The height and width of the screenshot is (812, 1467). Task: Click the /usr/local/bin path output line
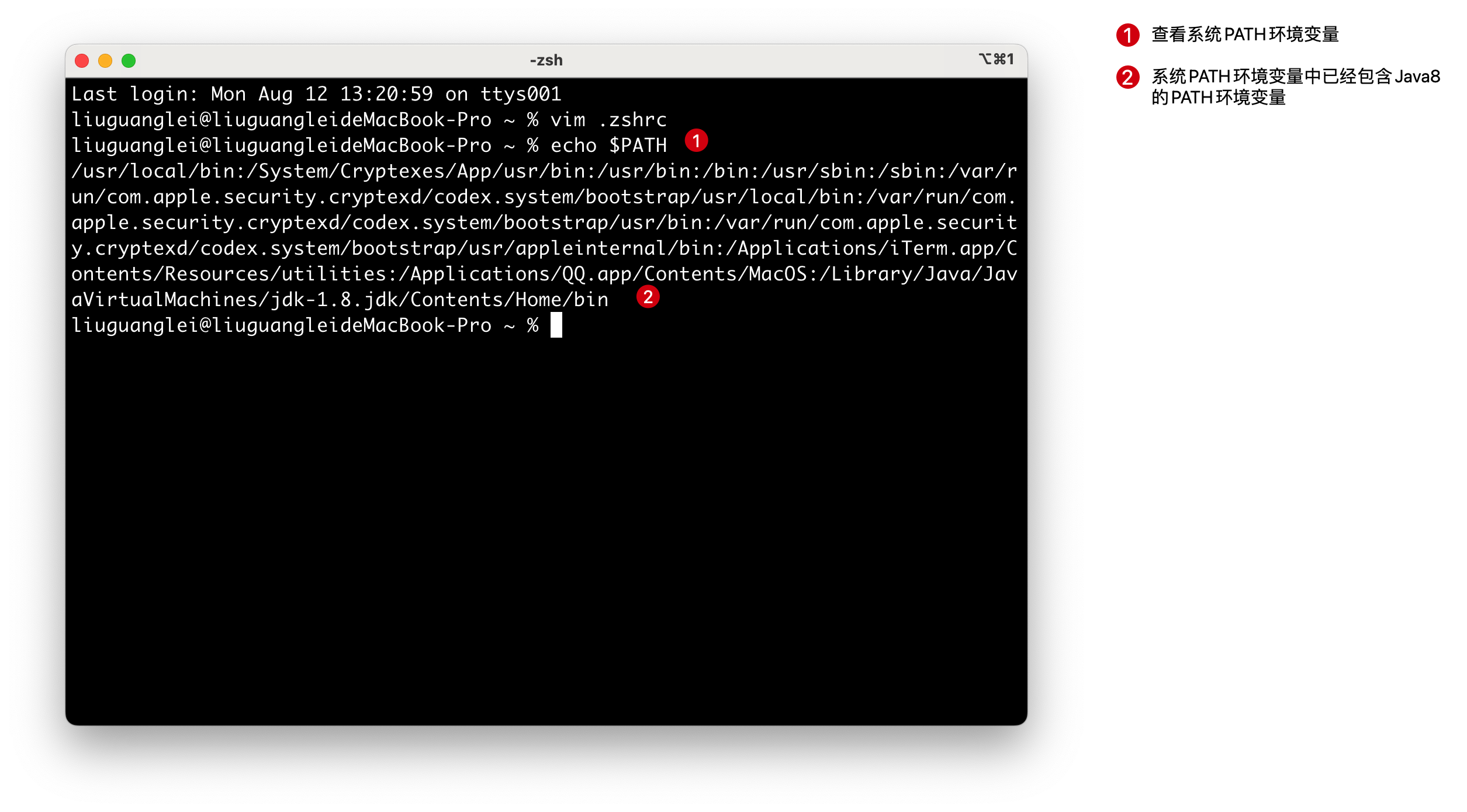544,171
